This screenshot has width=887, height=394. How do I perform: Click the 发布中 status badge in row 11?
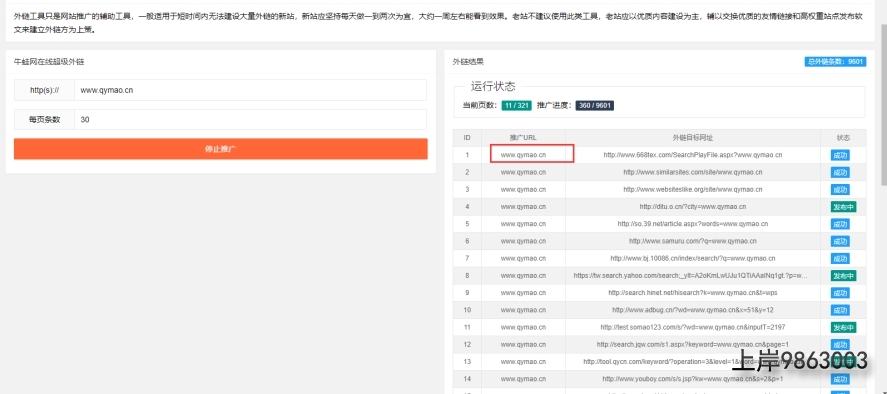click(843, 327)
